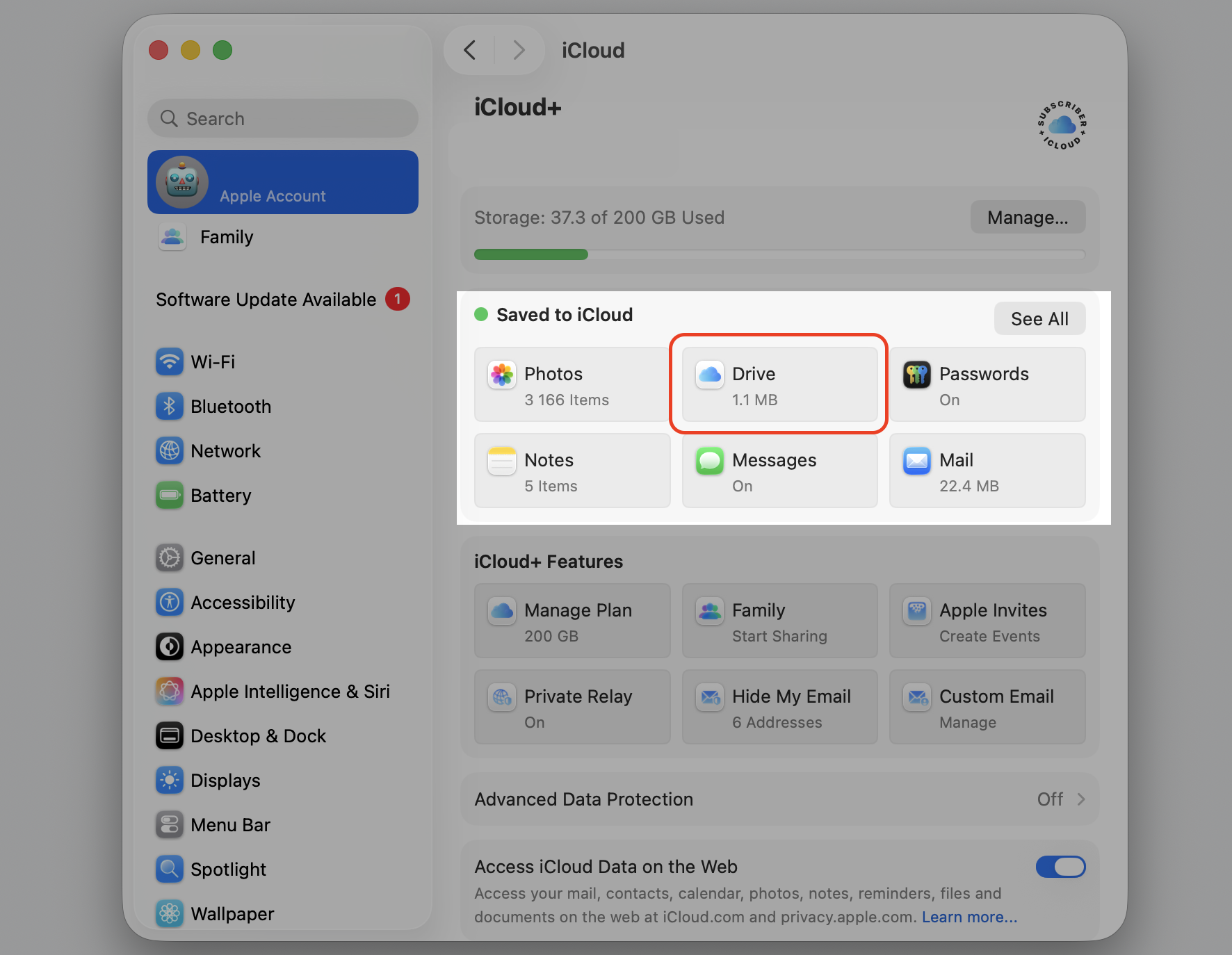Click the Manage... storage button
The height and width of the screenshot is (955, 1232).
(1028, 218)
